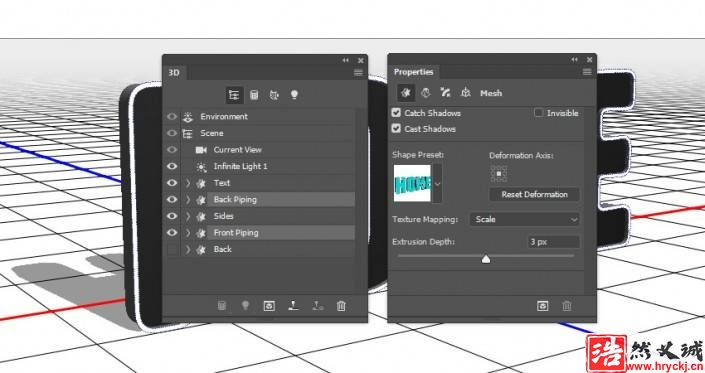Image resolution: width=705 pixels, height=373 pixels.
Task: Click the delete trash icon in 3D panel
Action: click(x=341, y=306)
